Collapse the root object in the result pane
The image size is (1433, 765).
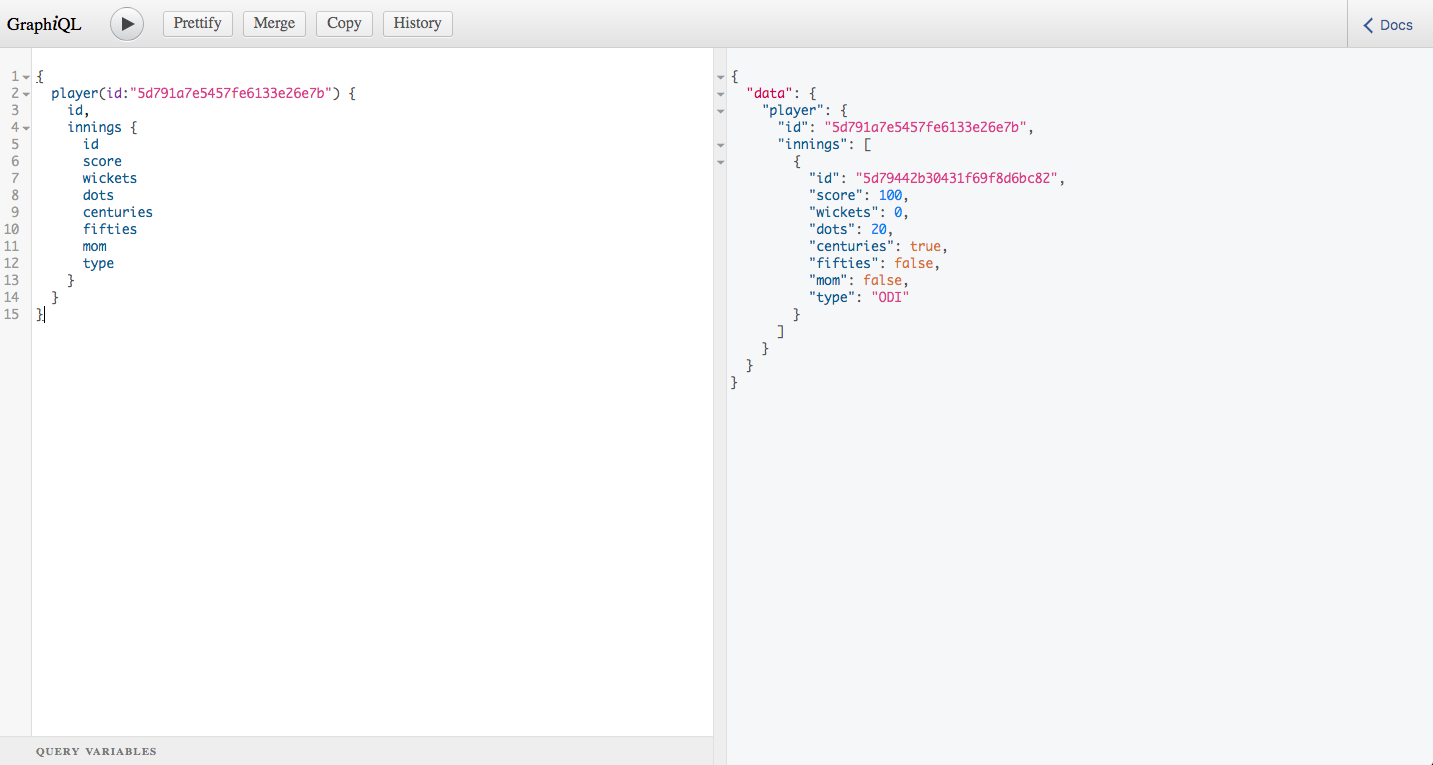point(720,77)
